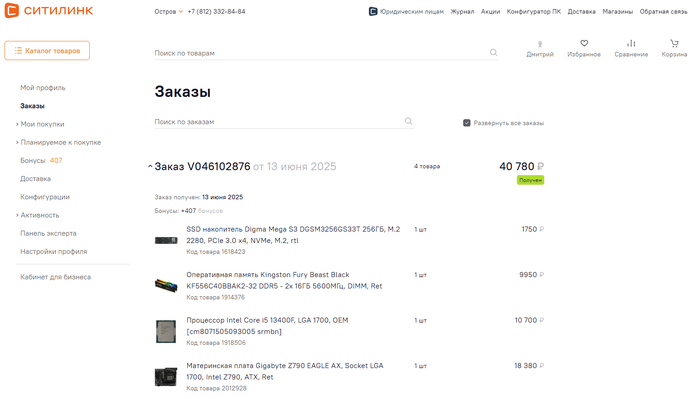Go to the Журнал section
The height and width of the screenshot is (399, 700).
point(462,12)
